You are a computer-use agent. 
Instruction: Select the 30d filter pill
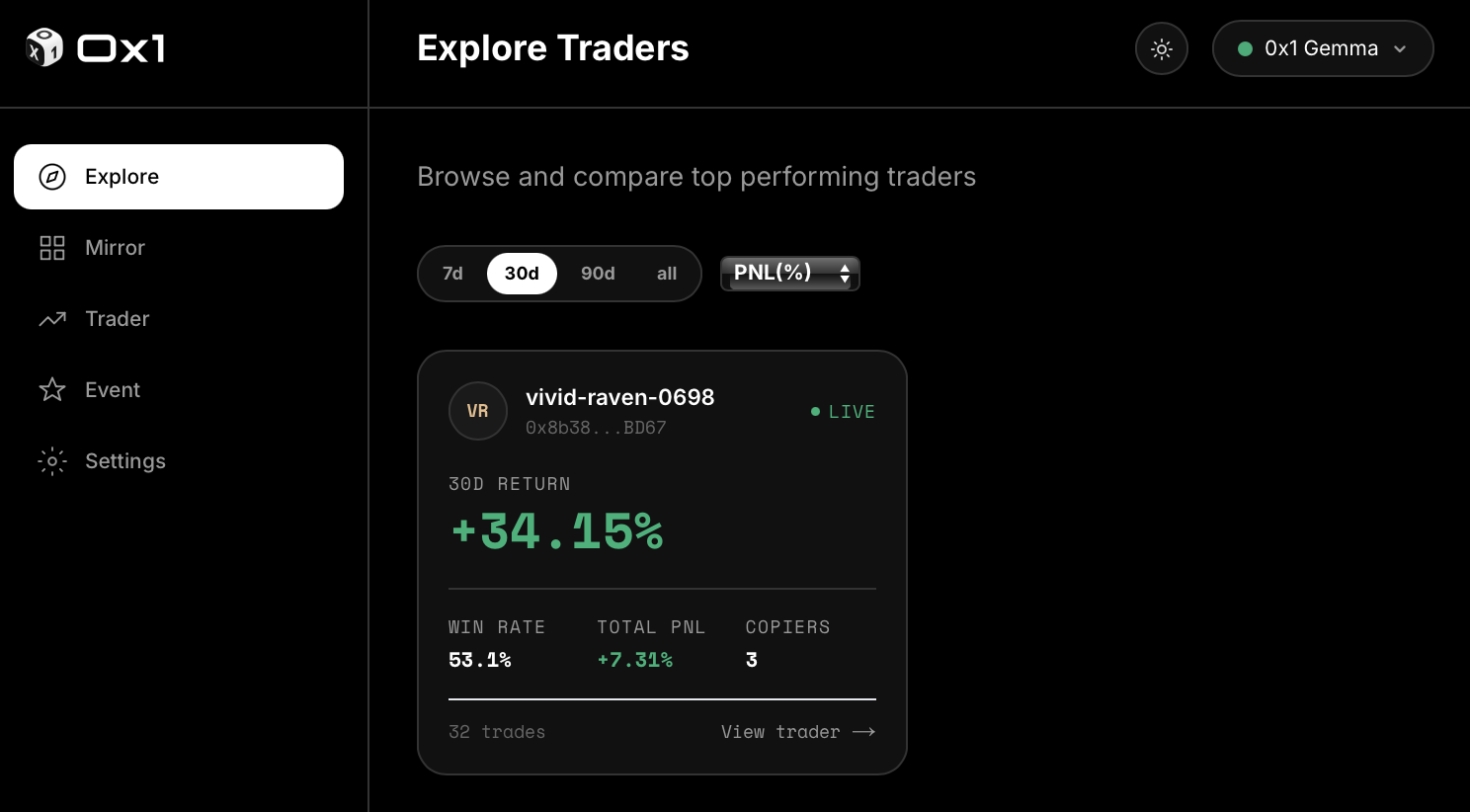(x=522, y=274)
